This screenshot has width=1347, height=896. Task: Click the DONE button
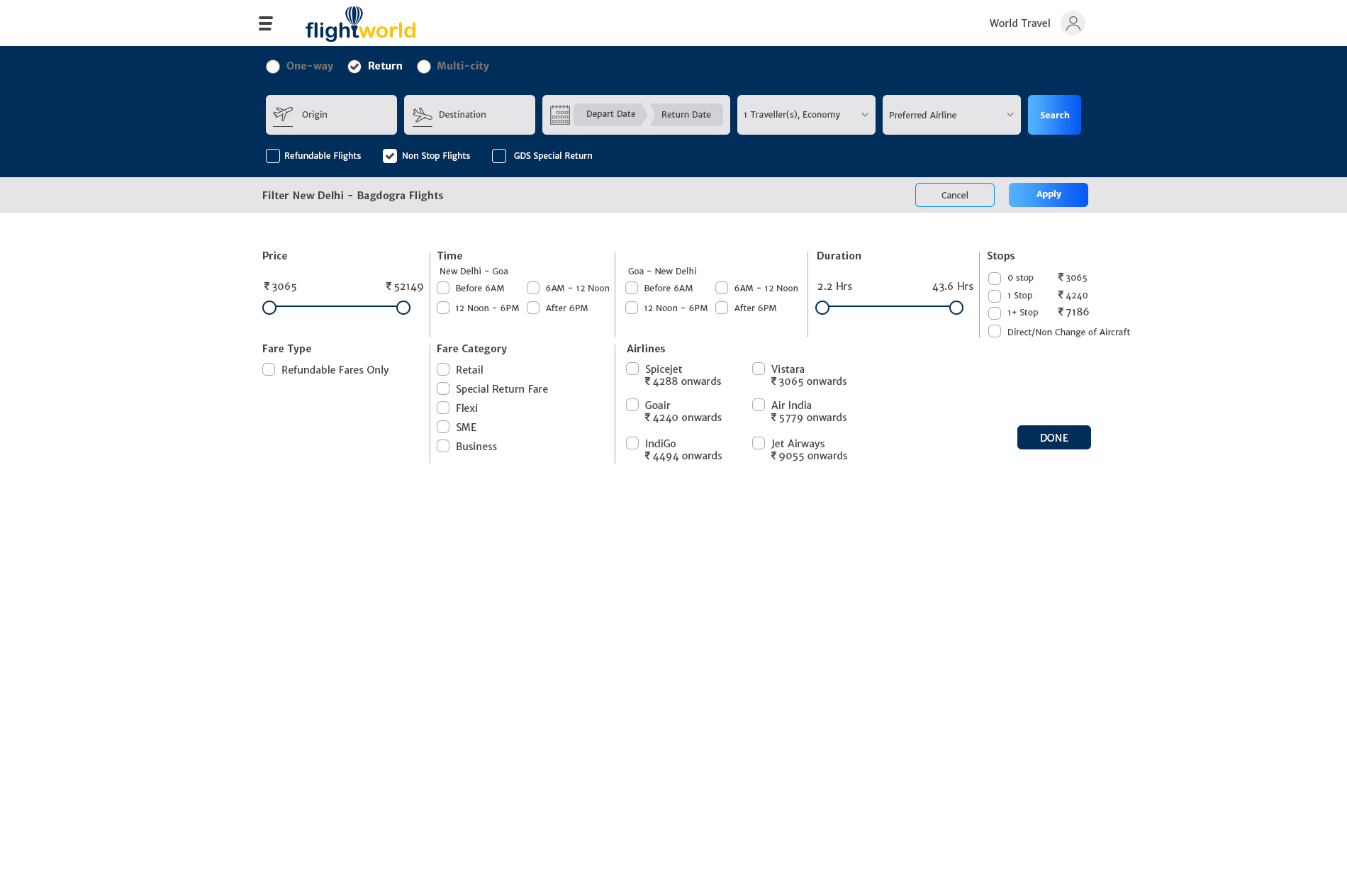point(1054,437)
